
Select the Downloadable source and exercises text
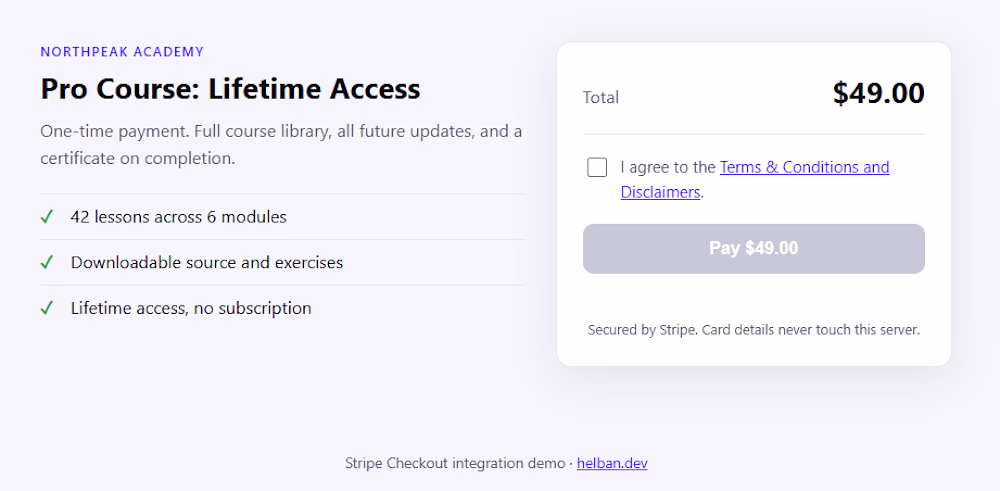click(x=207, y=263)
